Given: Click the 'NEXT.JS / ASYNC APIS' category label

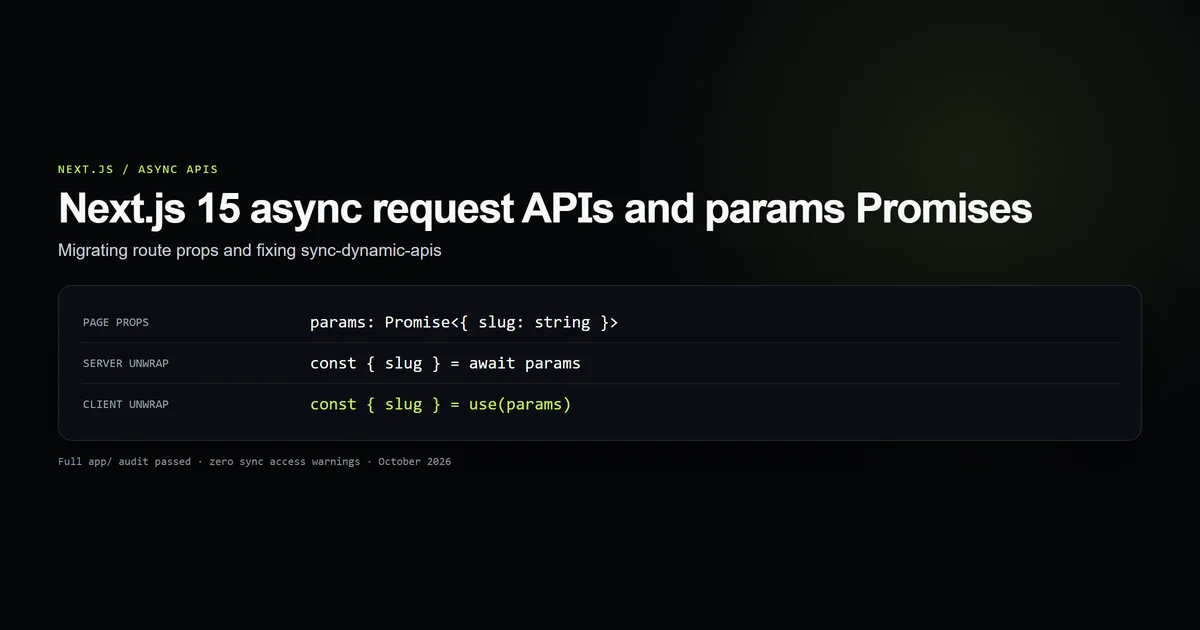Looking at the screenshot, I should click(x=138, y=169).
